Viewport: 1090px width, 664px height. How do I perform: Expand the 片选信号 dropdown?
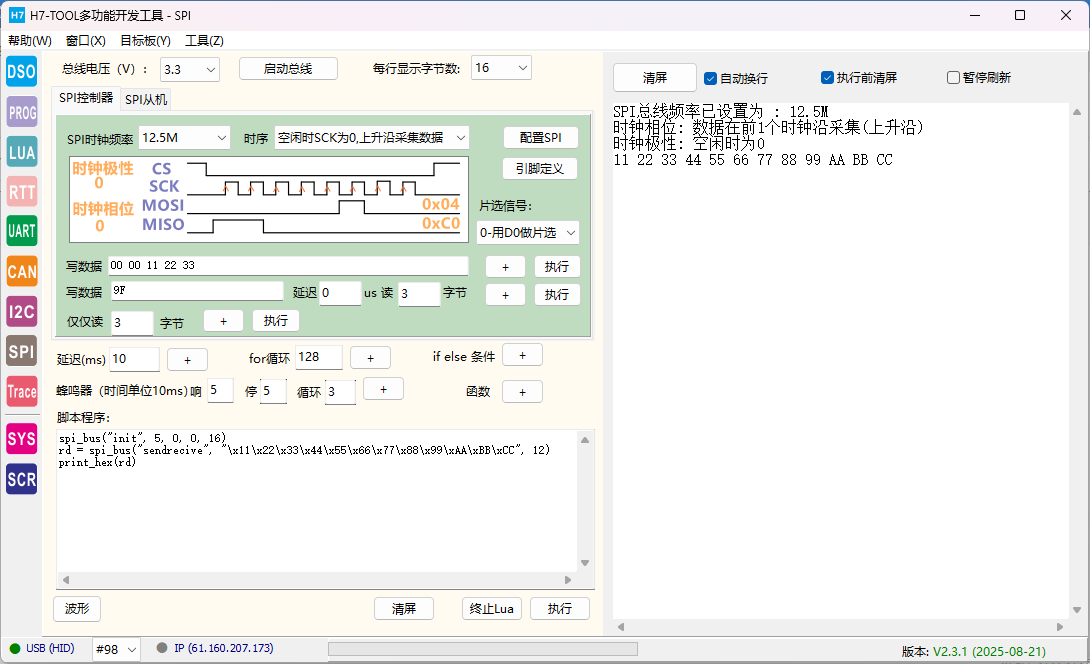click(528, 232)
